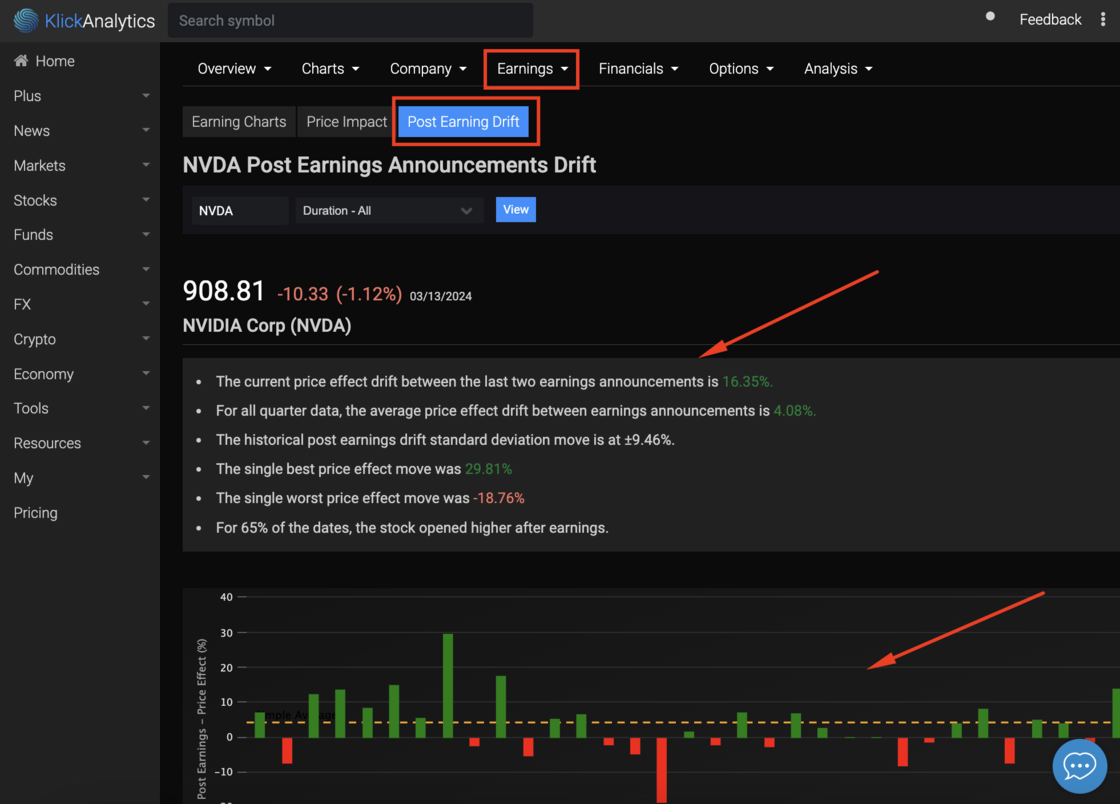
Task: Click the tallest green bar in chart
Action: coord(448,685)
